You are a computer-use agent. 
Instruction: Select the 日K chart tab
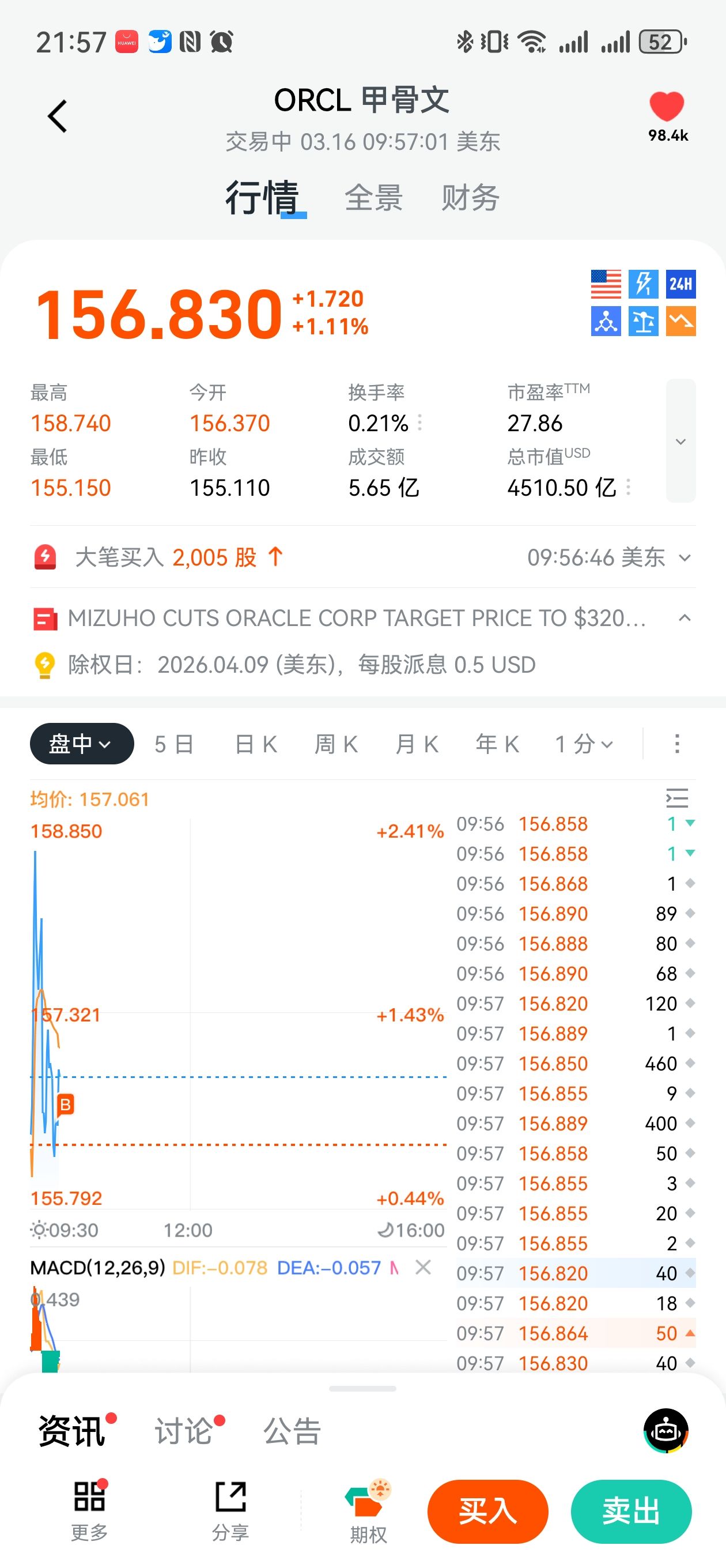pos(256,743)
